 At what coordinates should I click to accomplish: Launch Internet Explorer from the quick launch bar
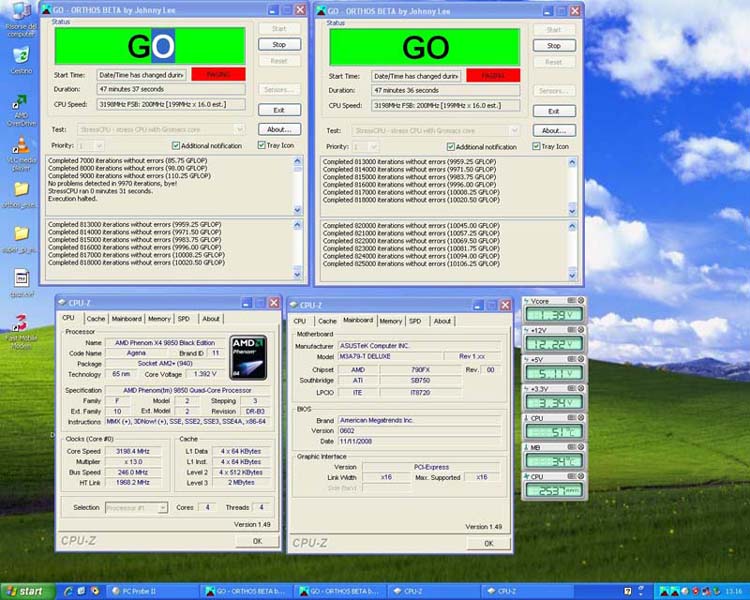pos(68,591)
